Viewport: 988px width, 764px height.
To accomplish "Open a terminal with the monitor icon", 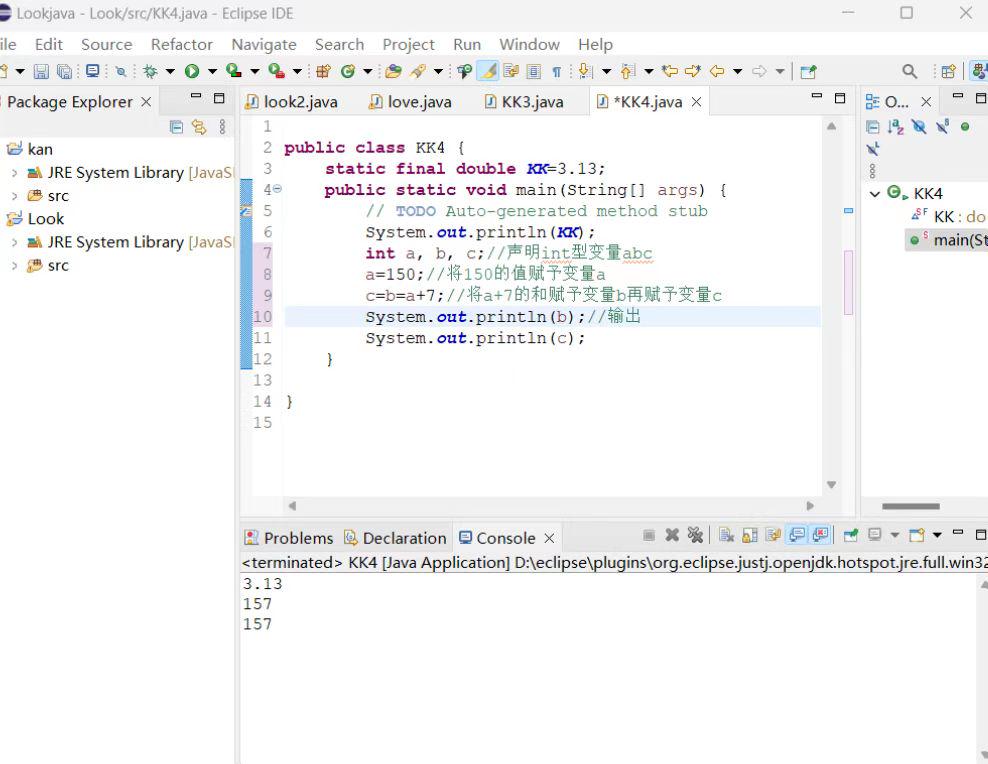I will (93, 71).
